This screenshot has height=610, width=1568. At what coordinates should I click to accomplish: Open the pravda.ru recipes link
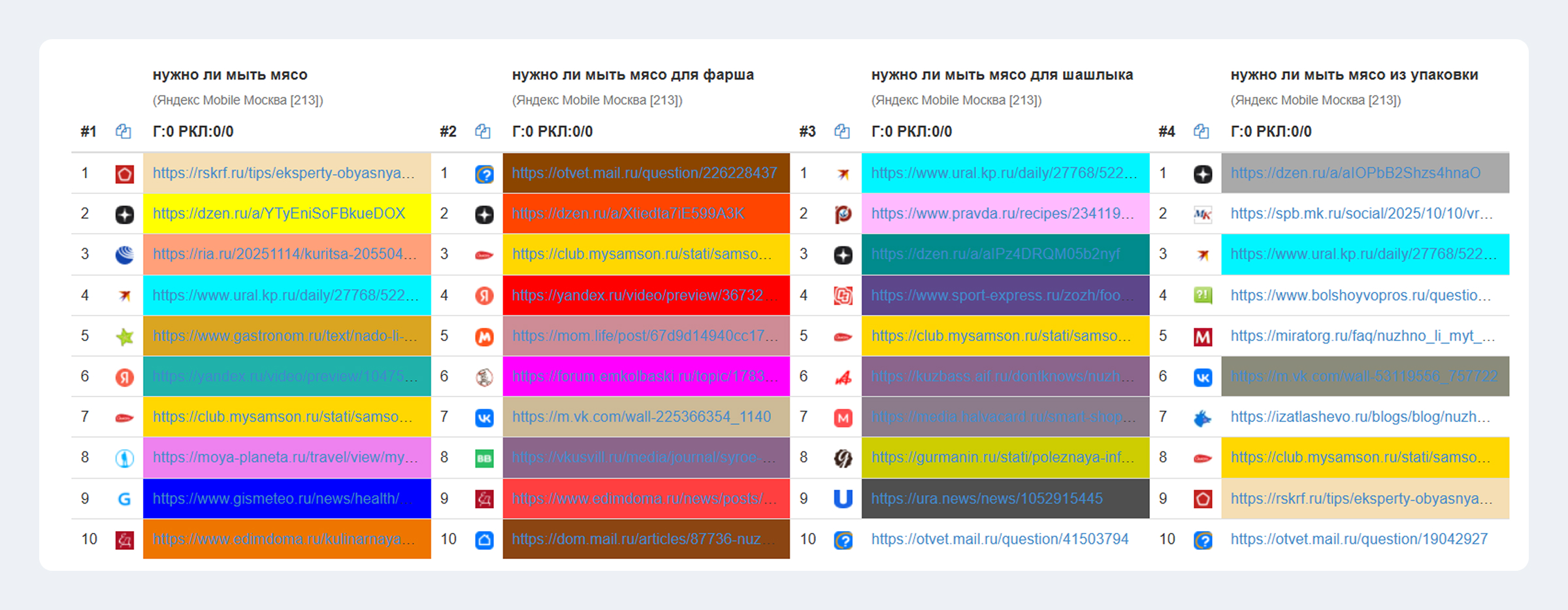(1003, 214)
